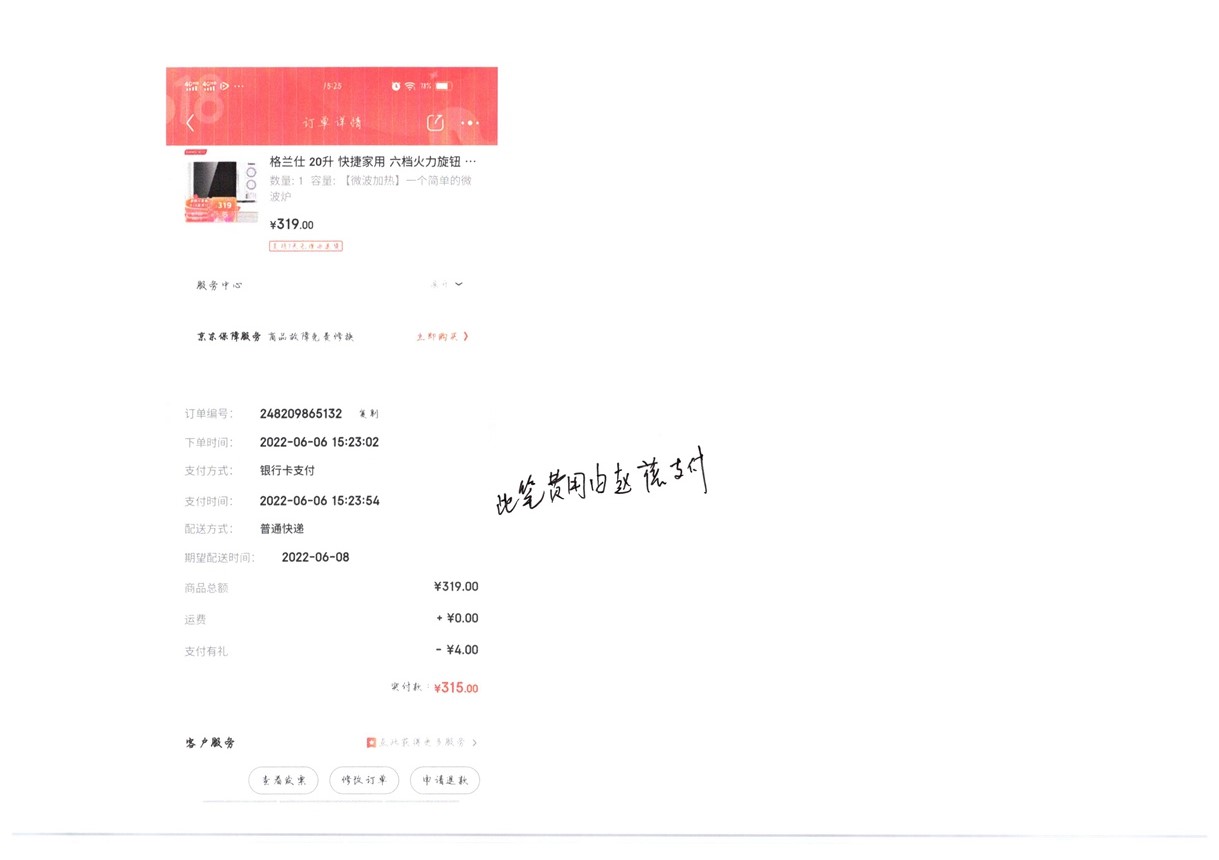Viewport: 1219px width, 860px height.
Task: Click the 修改订单 button
Action: (x=364, y=781)
